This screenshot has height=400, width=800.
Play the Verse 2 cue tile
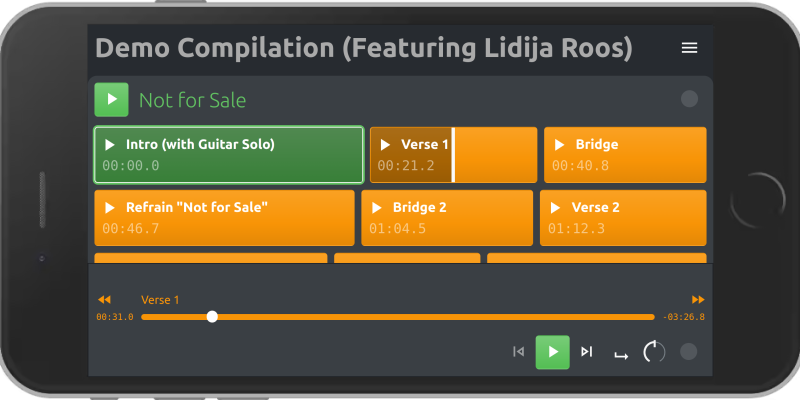(x=623, y=218)
